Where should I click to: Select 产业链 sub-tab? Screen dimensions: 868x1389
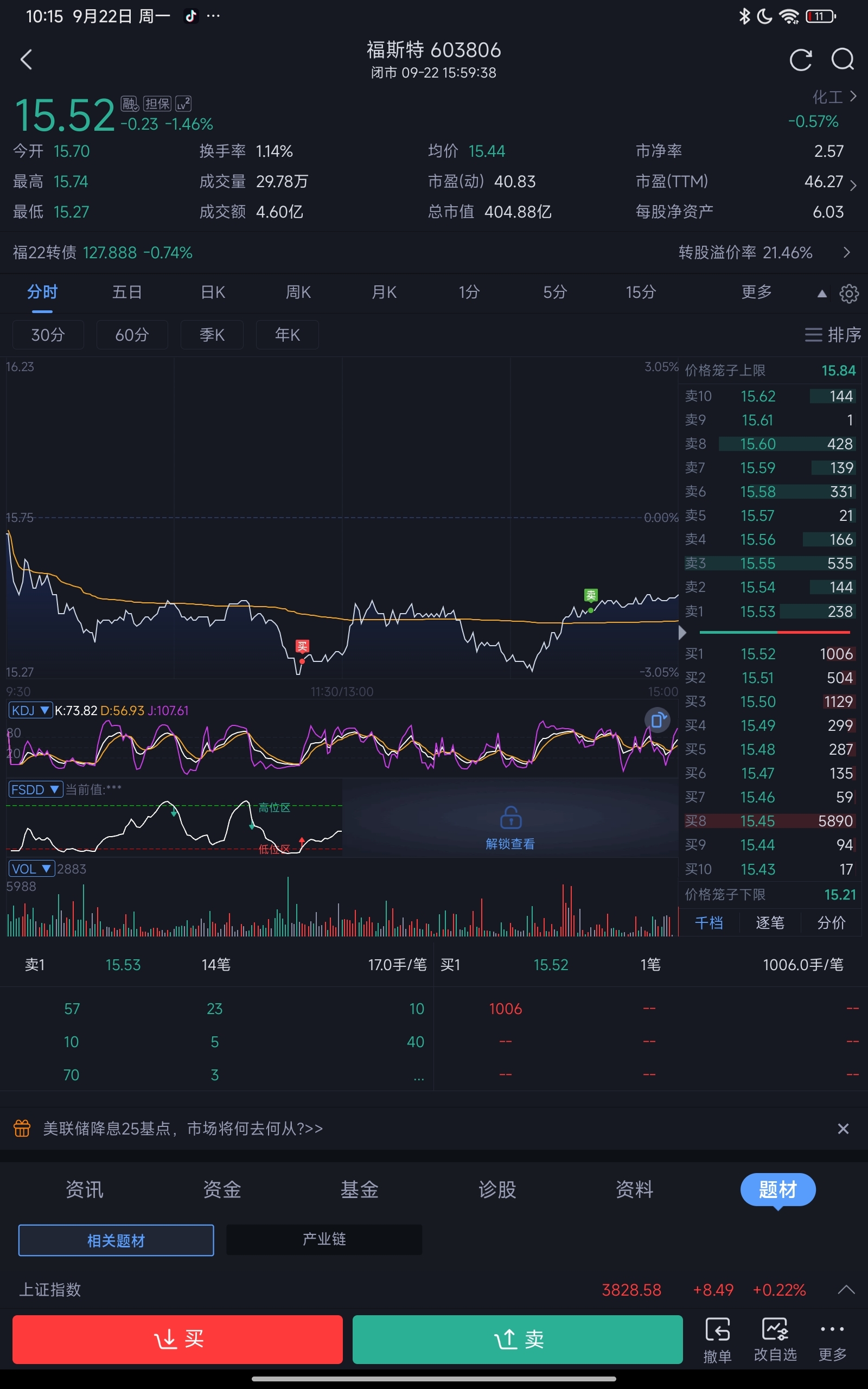[324, 1239]
